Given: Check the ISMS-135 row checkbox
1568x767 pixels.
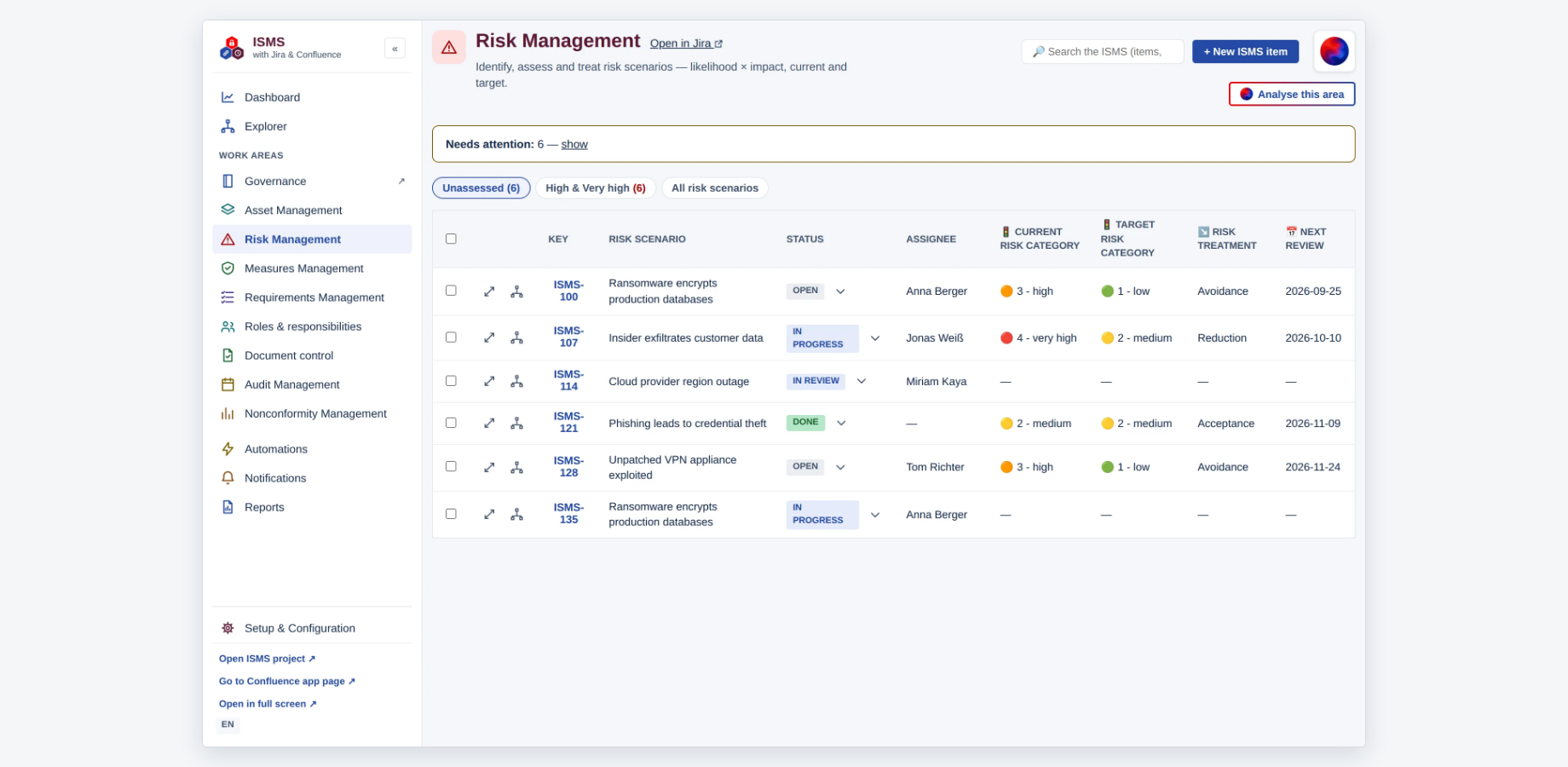Looking at the screenshot, I should 451,514.
